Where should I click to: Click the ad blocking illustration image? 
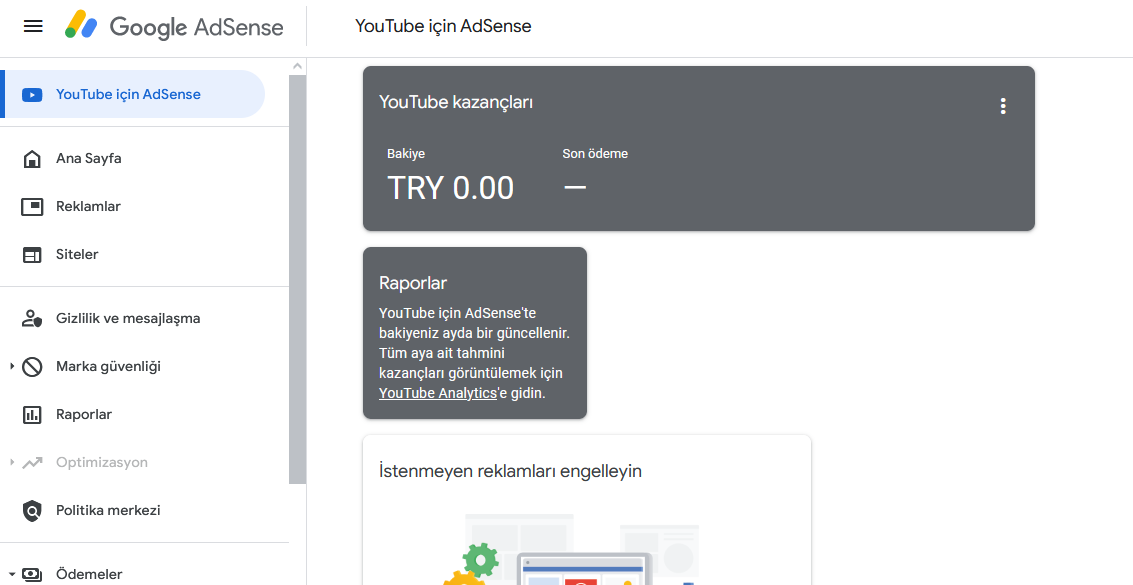(x=572, y=549)
